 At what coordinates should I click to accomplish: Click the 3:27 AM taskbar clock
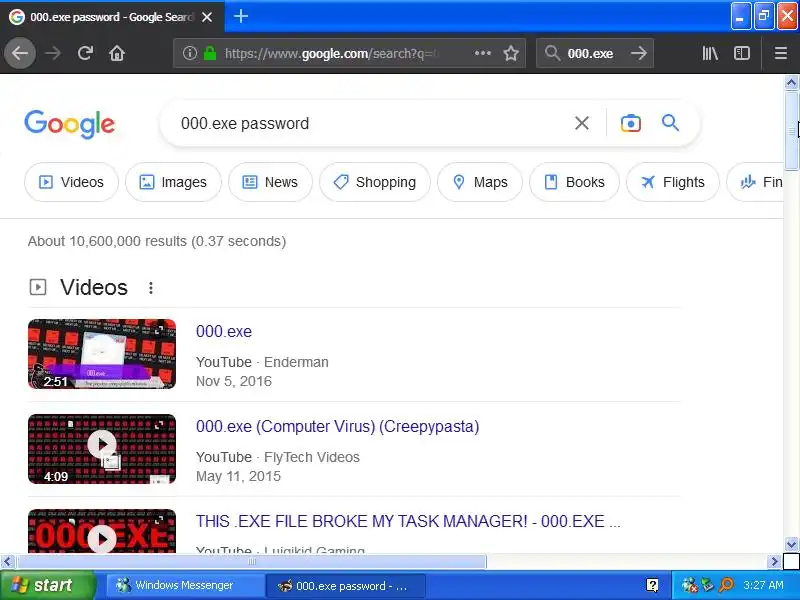click(x=763, y=585)
